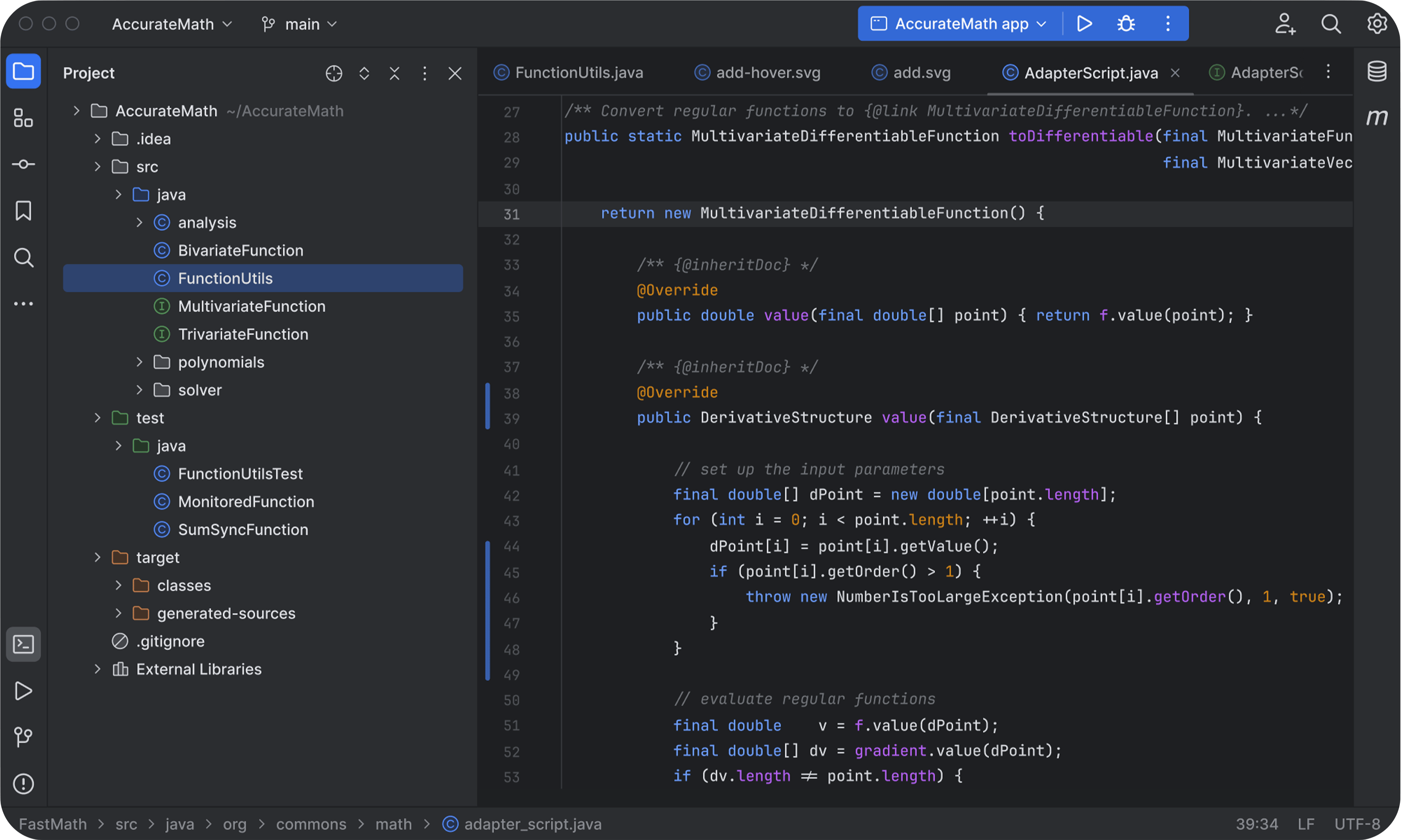
Task: Open the Database tool window
Action: pyautogui.click(x=1377, y=71)
